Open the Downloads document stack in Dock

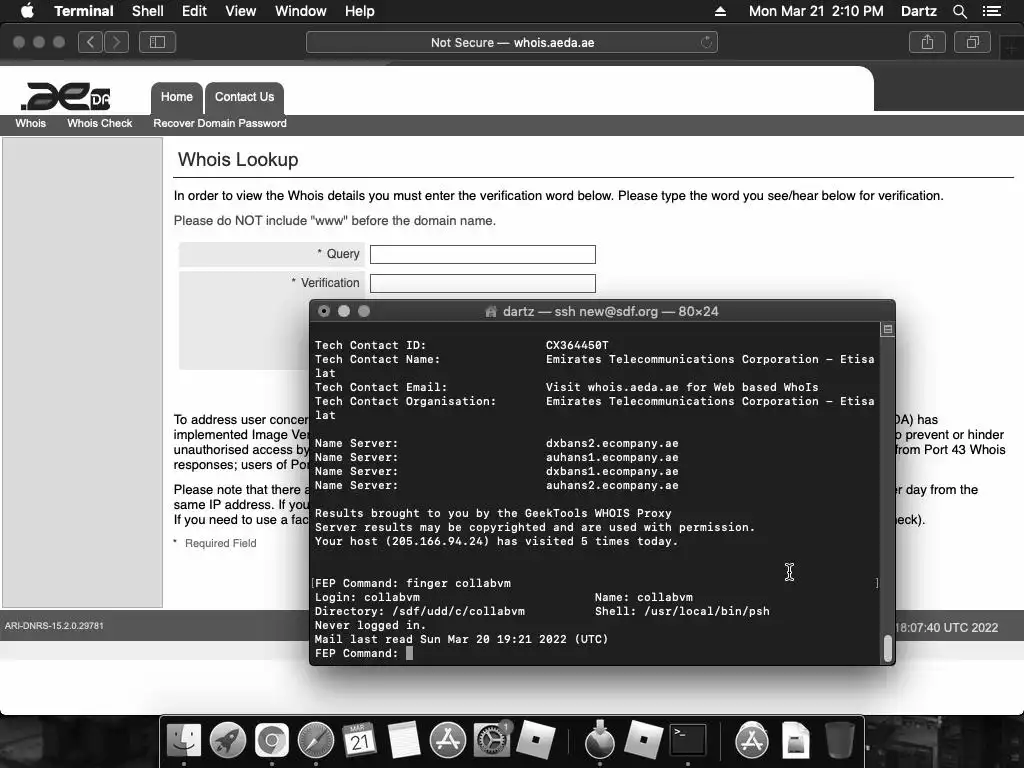pos(795,740)
